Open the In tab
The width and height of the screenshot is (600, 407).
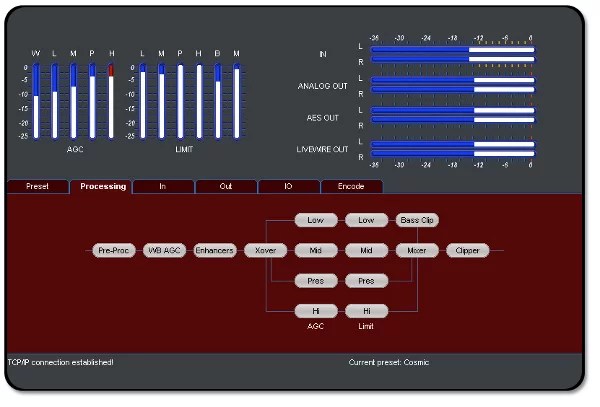[162, 186]
